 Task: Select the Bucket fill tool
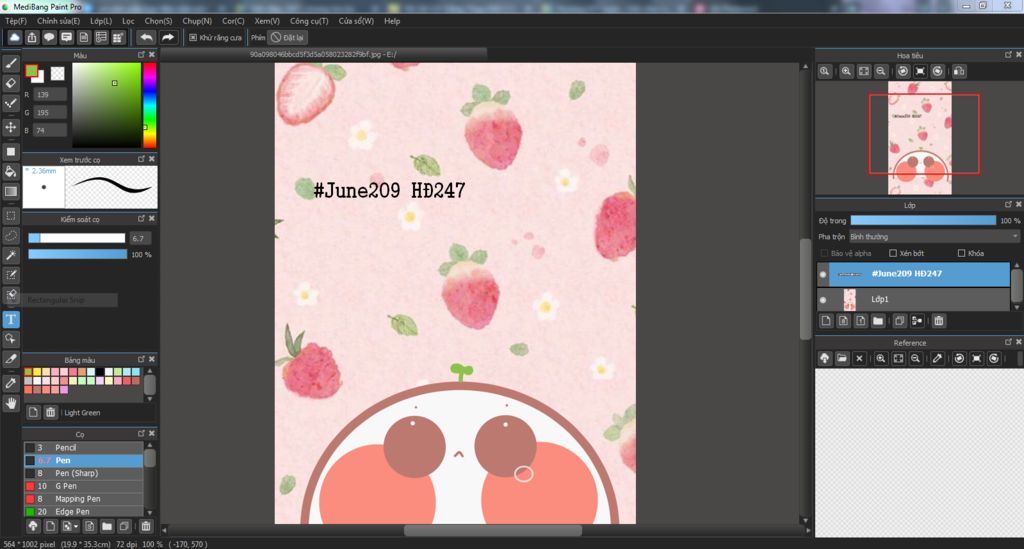pos(11,172)
